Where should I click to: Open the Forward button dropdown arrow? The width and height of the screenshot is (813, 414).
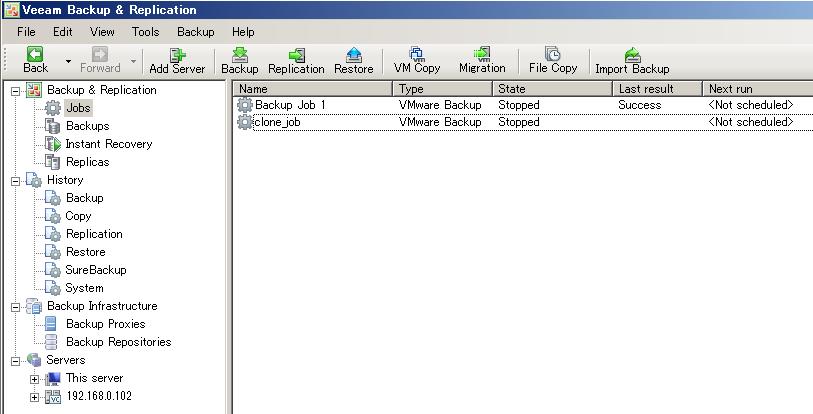click(133, 61)
